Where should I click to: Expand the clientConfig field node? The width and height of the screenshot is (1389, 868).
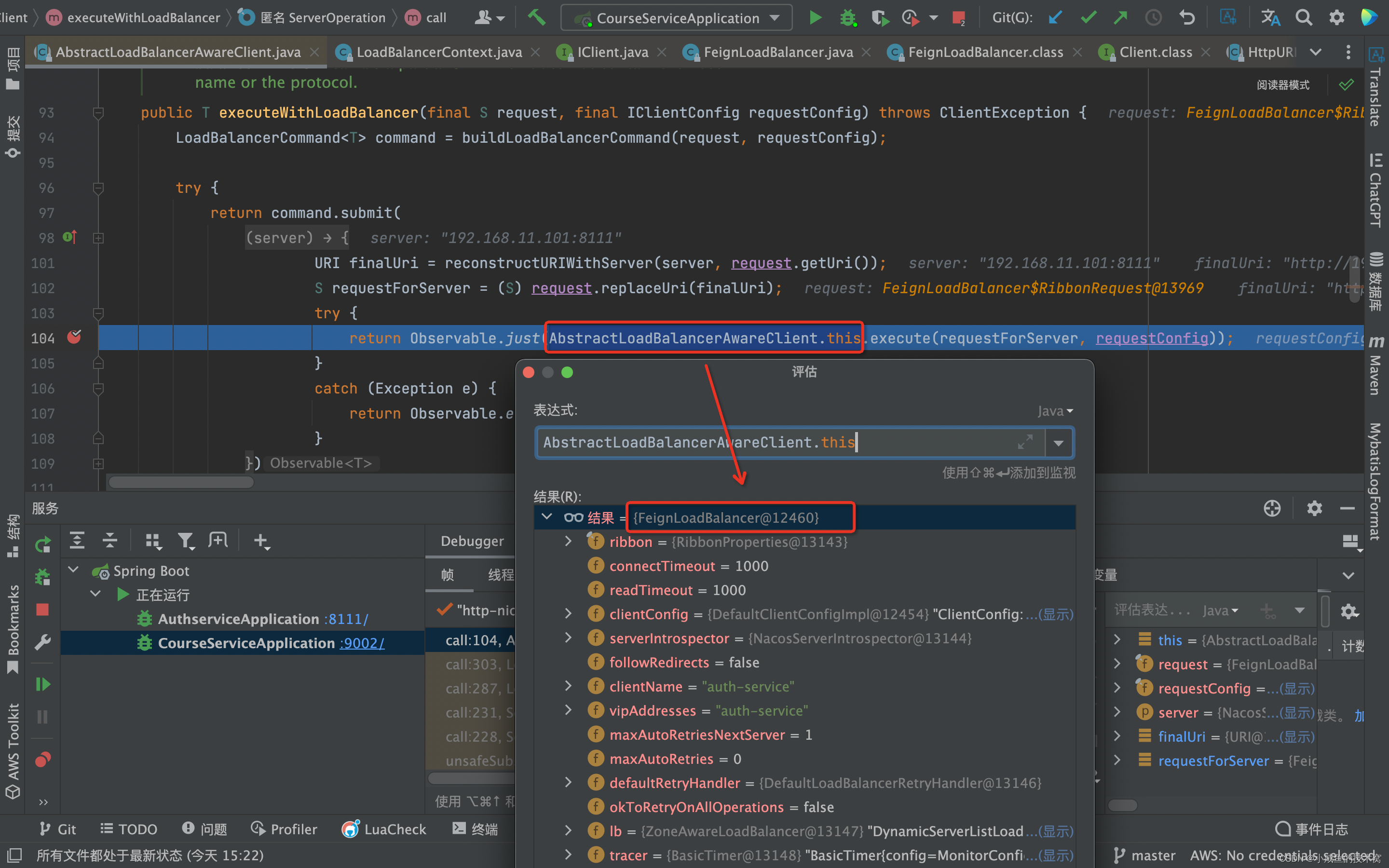[x=568, y=614]
